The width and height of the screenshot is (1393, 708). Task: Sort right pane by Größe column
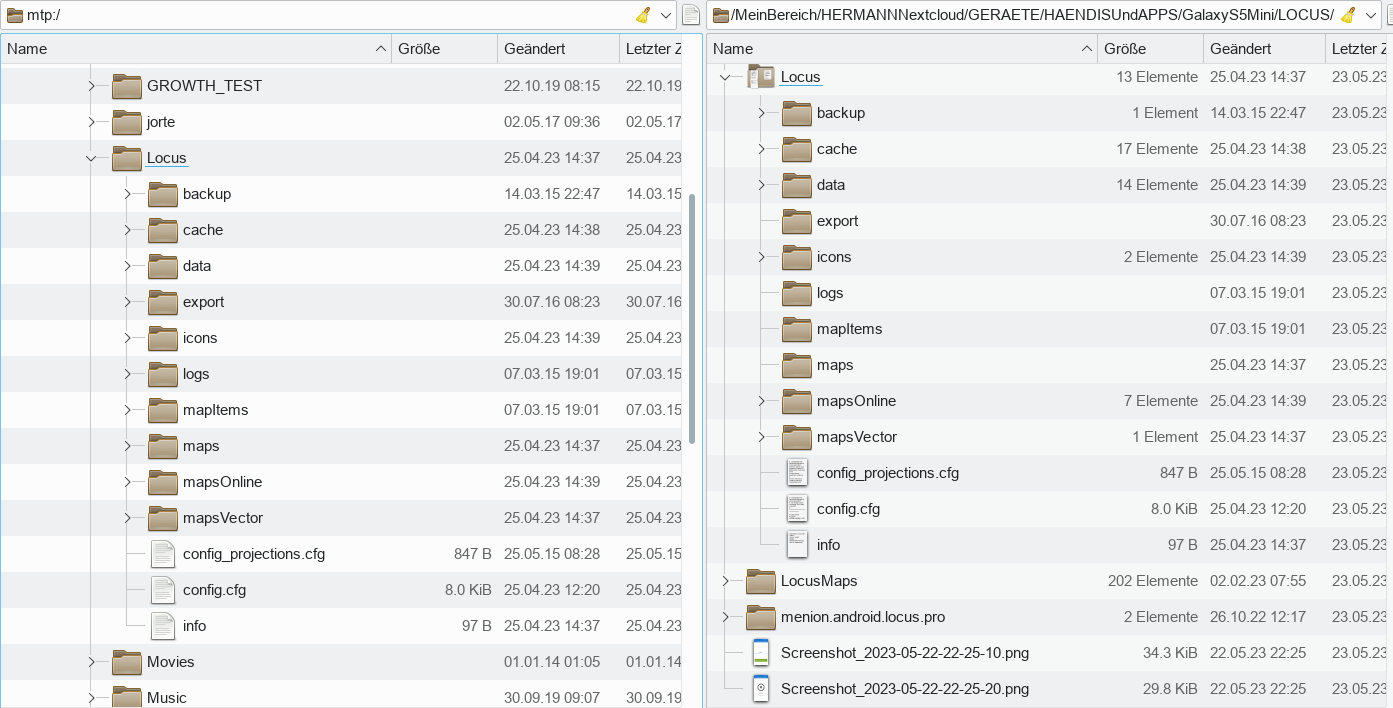[1150, 48]
